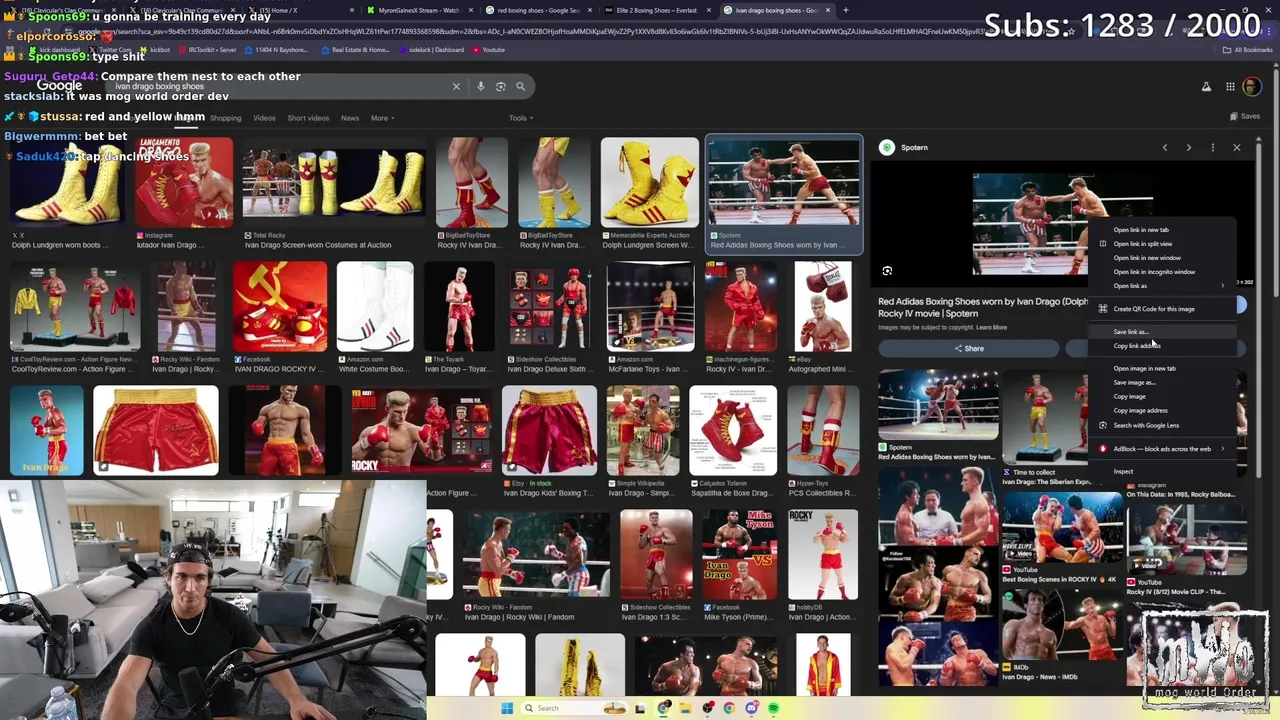Open a new browser tab
1280x720 pixels.
[x=846, y=10]
